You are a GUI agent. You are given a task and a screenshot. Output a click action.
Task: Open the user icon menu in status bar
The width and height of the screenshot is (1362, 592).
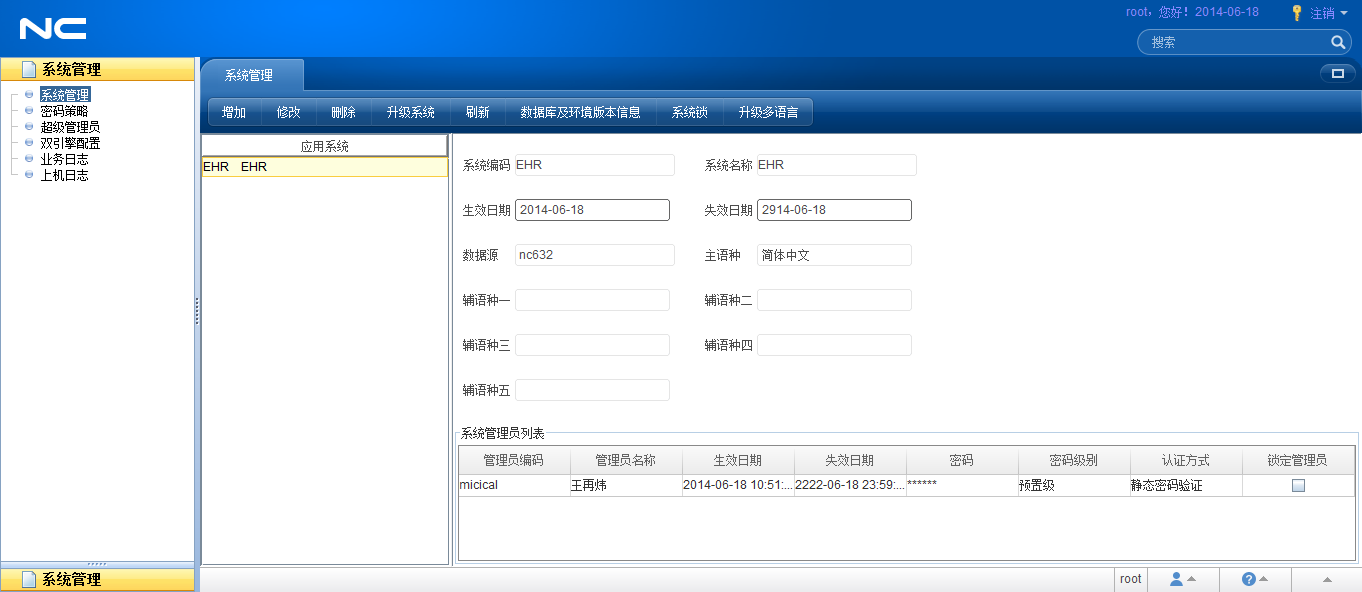(1183, 579)
